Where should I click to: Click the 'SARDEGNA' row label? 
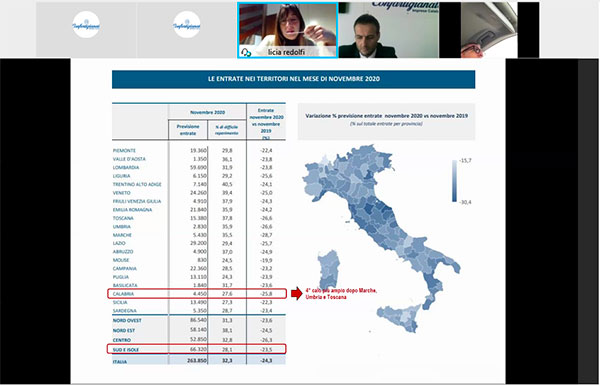124,311
